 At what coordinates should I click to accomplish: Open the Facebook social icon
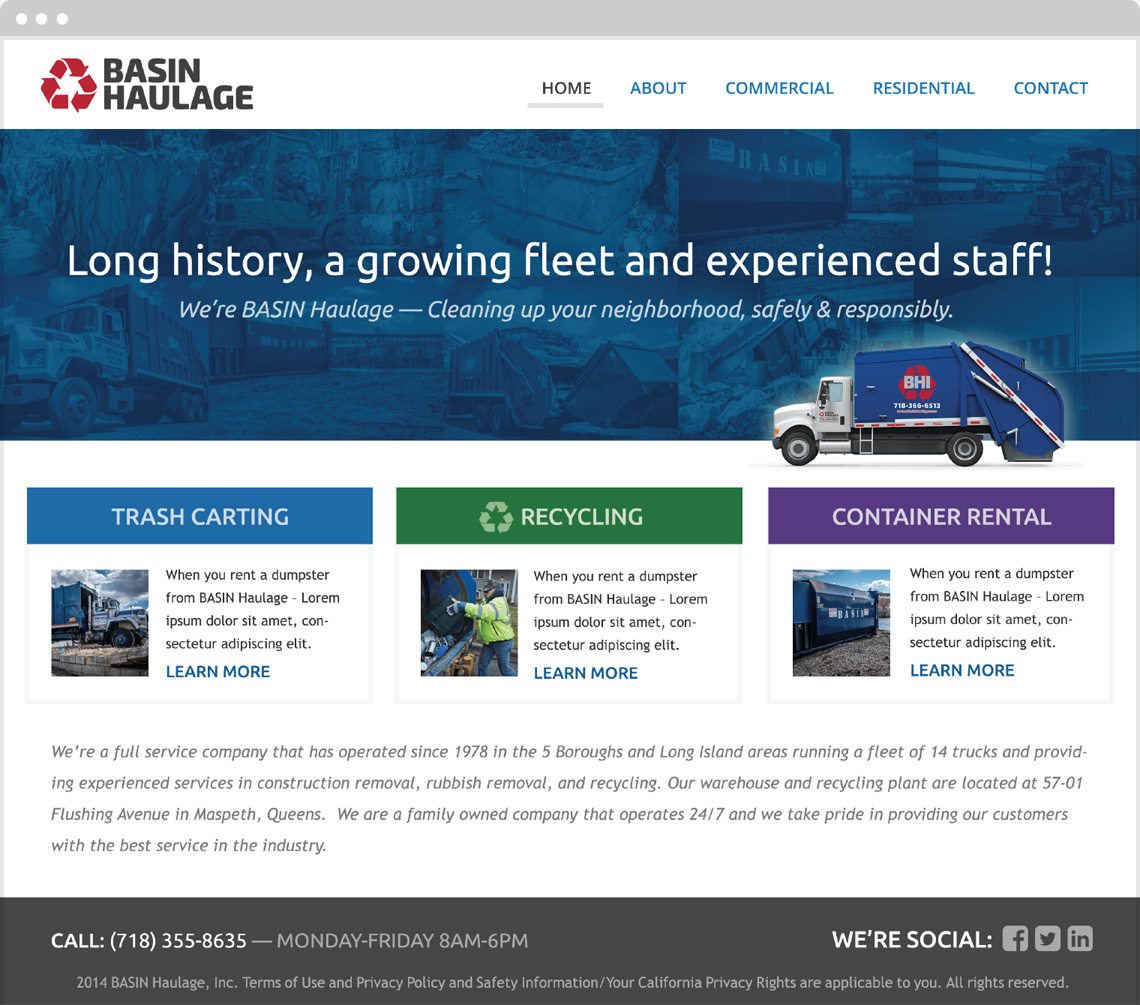[x=1016, y=938]
